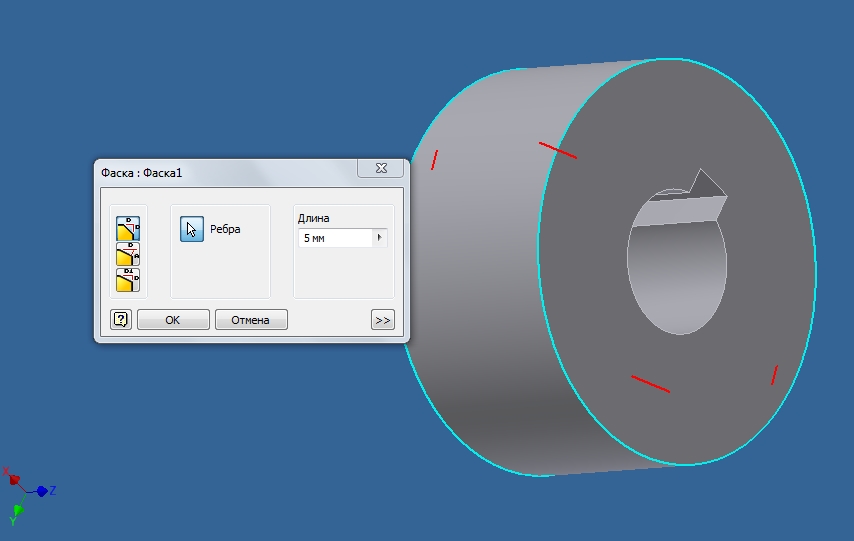
Task: Select the Distance chamfer mode icon
Action: pyautogui.click(x=128, y=228)
